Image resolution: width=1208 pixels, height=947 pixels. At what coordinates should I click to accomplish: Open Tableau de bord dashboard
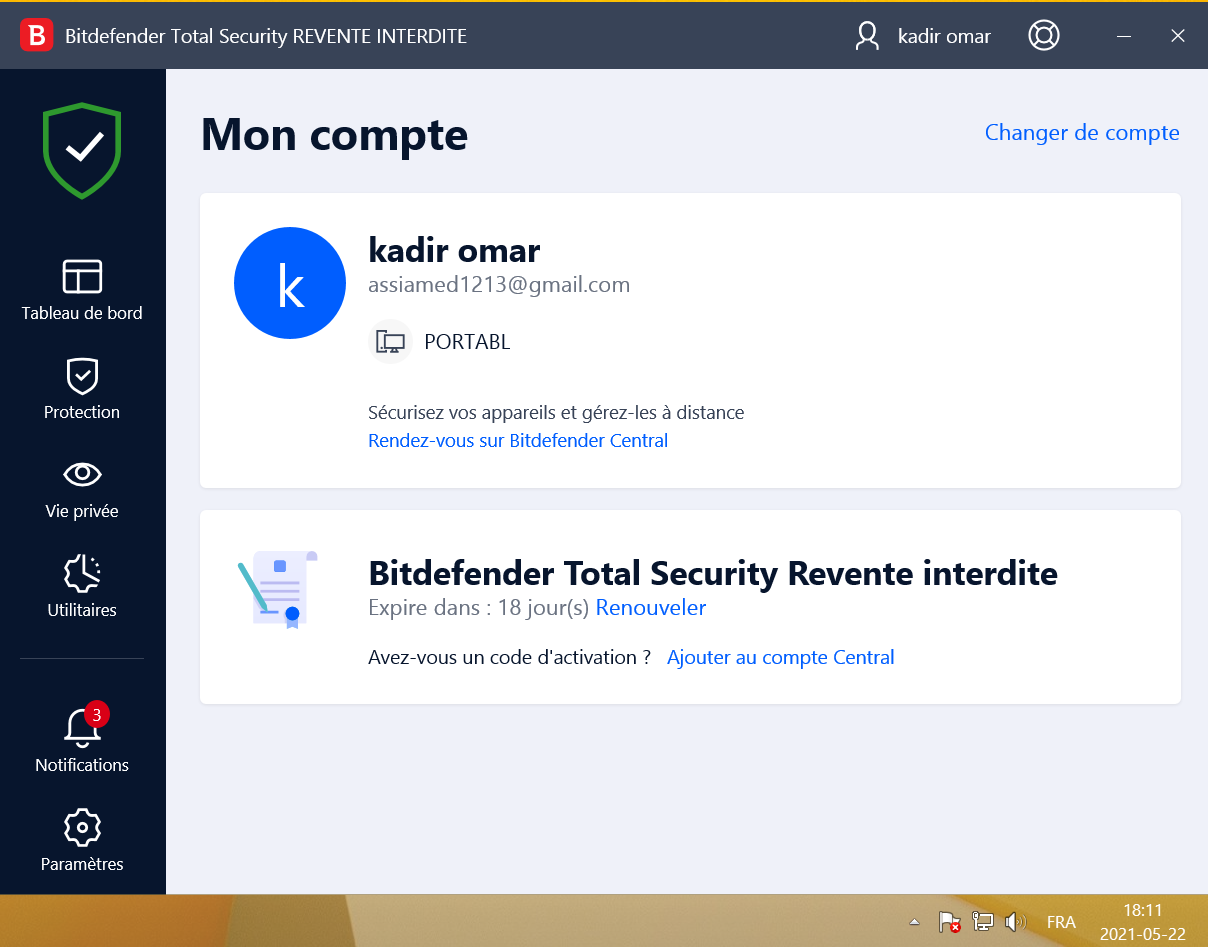pyautogui.click(x=82, y=290)
